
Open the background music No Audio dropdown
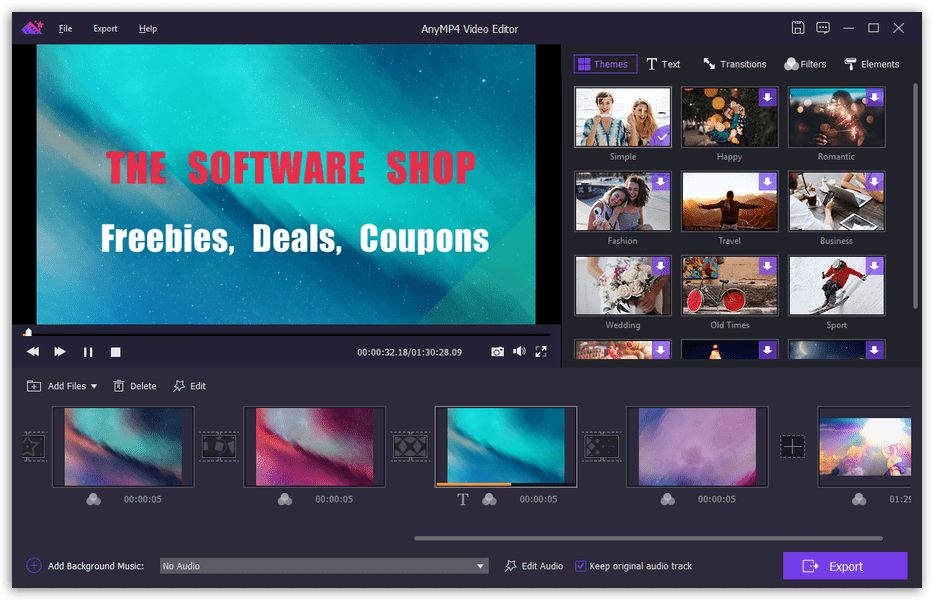coord(324,566)
